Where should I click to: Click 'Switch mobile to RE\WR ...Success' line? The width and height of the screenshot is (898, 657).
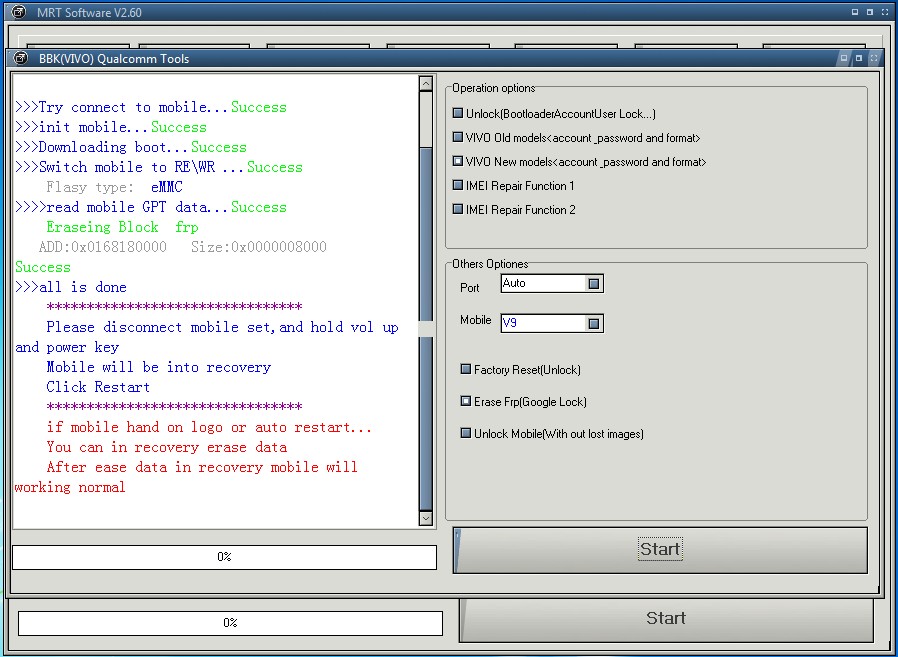click(x=159, y=167)
